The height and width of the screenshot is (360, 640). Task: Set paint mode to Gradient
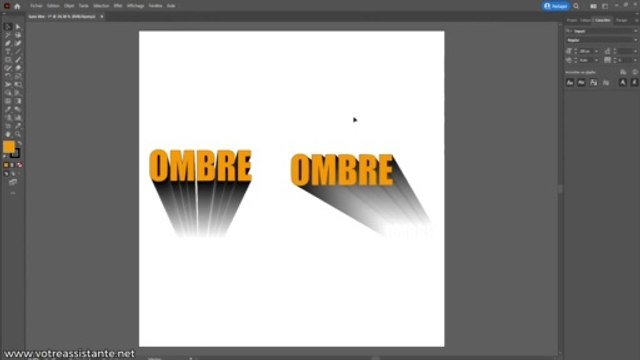point(12,165)
